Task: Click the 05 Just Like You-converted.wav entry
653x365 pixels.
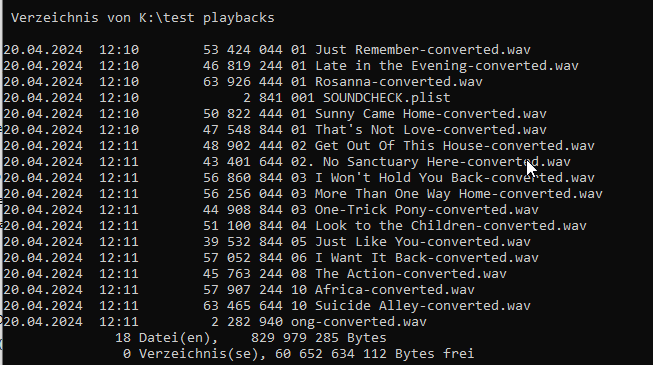Action: tap(411, 242)
